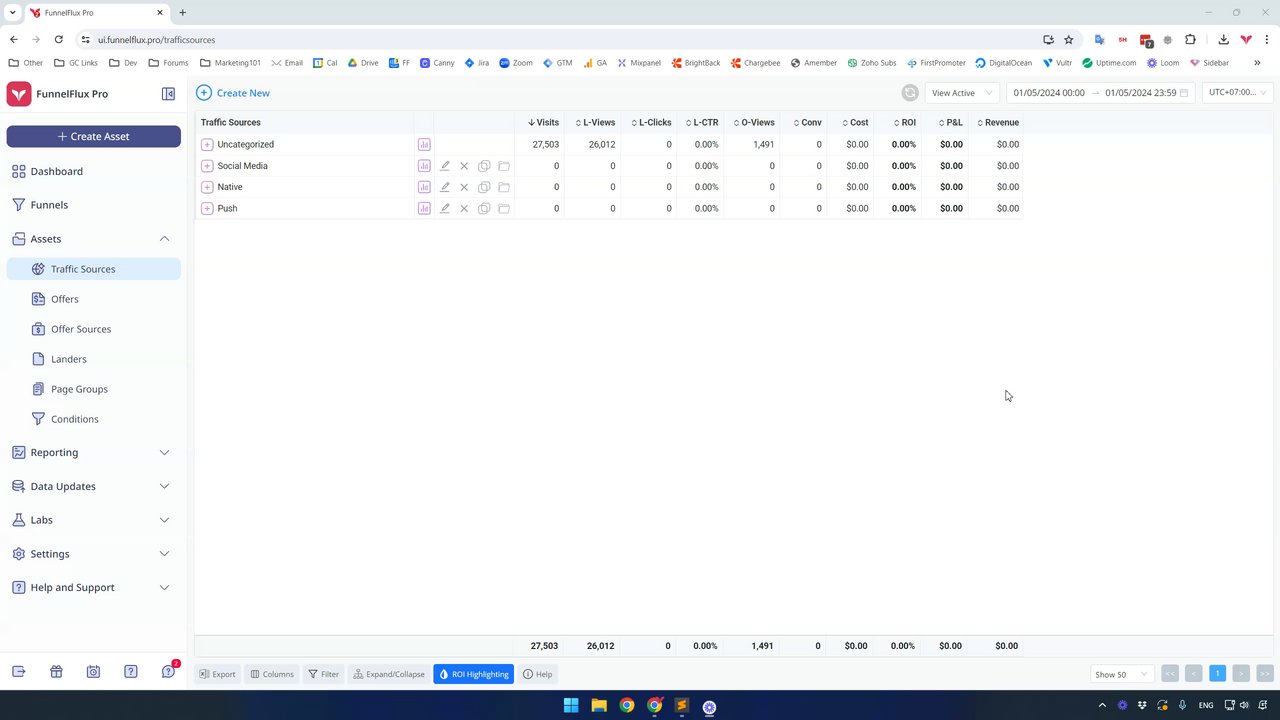The width and height of the screenshot is (1280, 720).
Task: Expand the Data Updates sidebar section
Action: (164, 486)
